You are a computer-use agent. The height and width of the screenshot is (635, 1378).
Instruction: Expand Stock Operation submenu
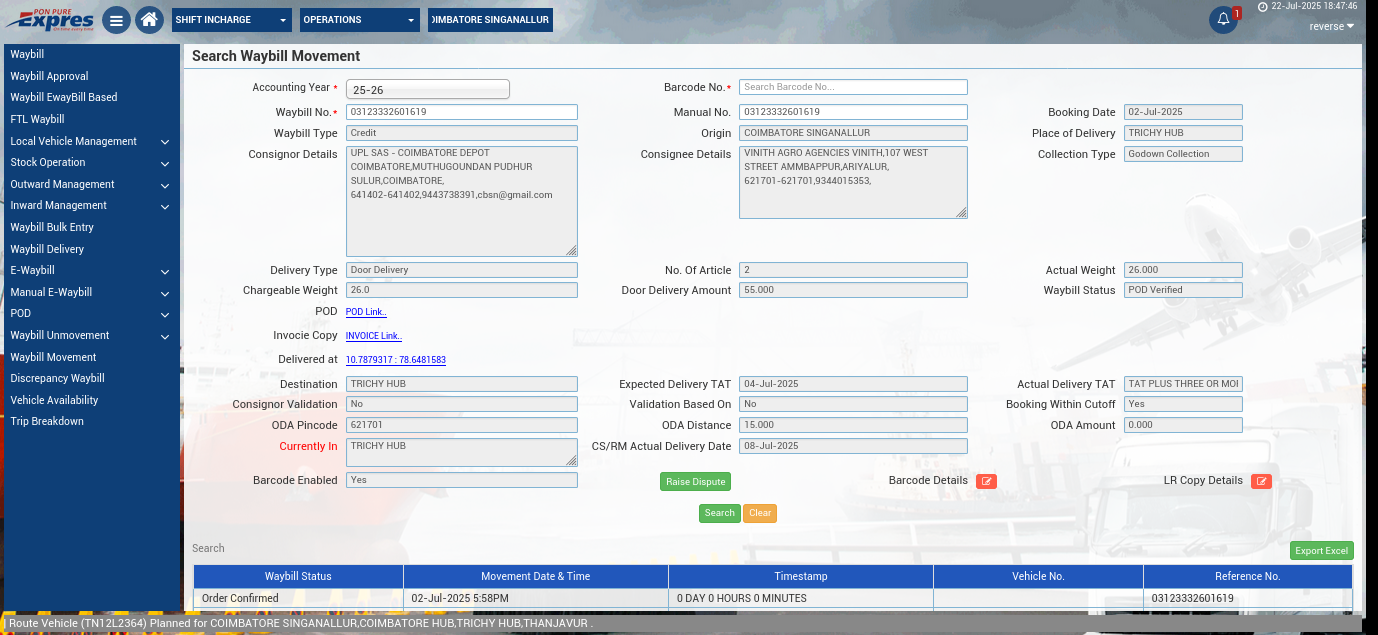[x=90, y=163]
